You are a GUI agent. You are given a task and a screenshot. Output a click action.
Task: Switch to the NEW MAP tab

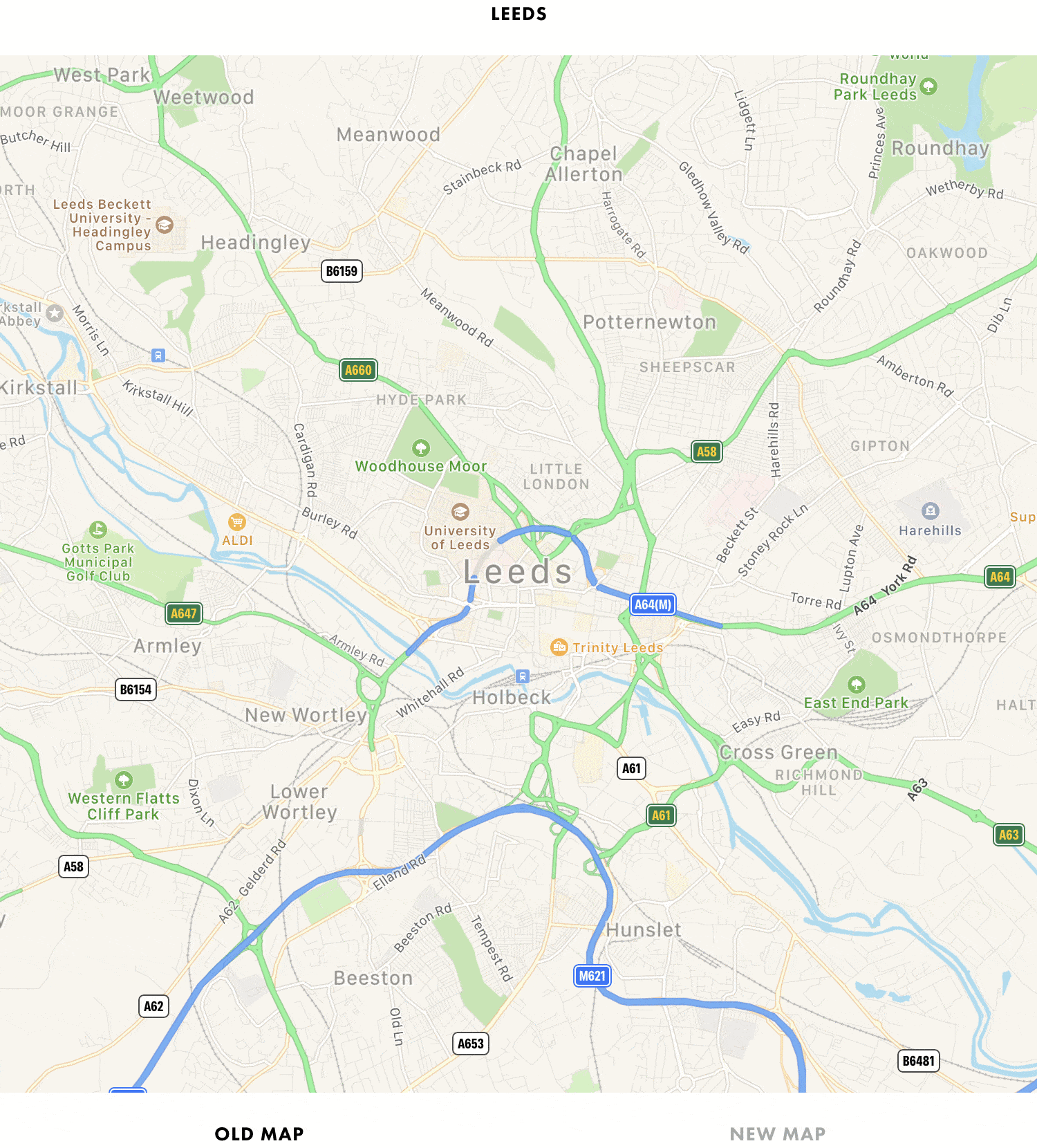click(x=777, y=1134)
